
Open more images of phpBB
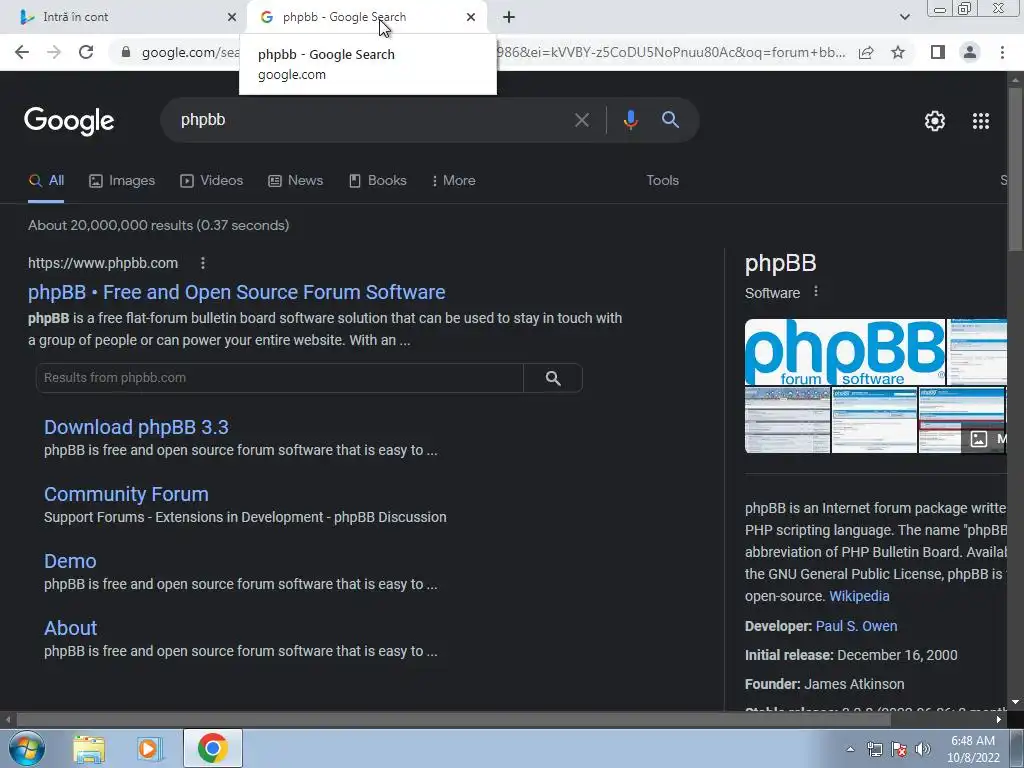984,439
